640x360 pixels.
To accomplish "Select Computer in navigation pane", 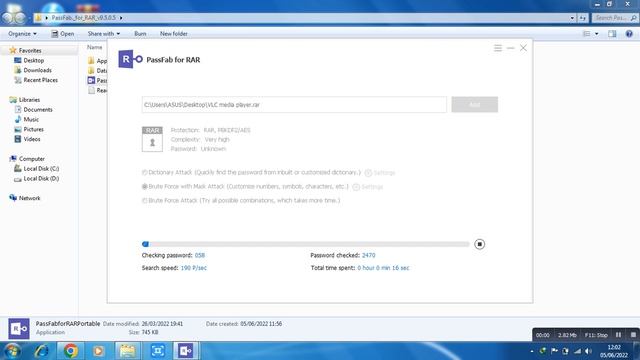I will [31, 159].
